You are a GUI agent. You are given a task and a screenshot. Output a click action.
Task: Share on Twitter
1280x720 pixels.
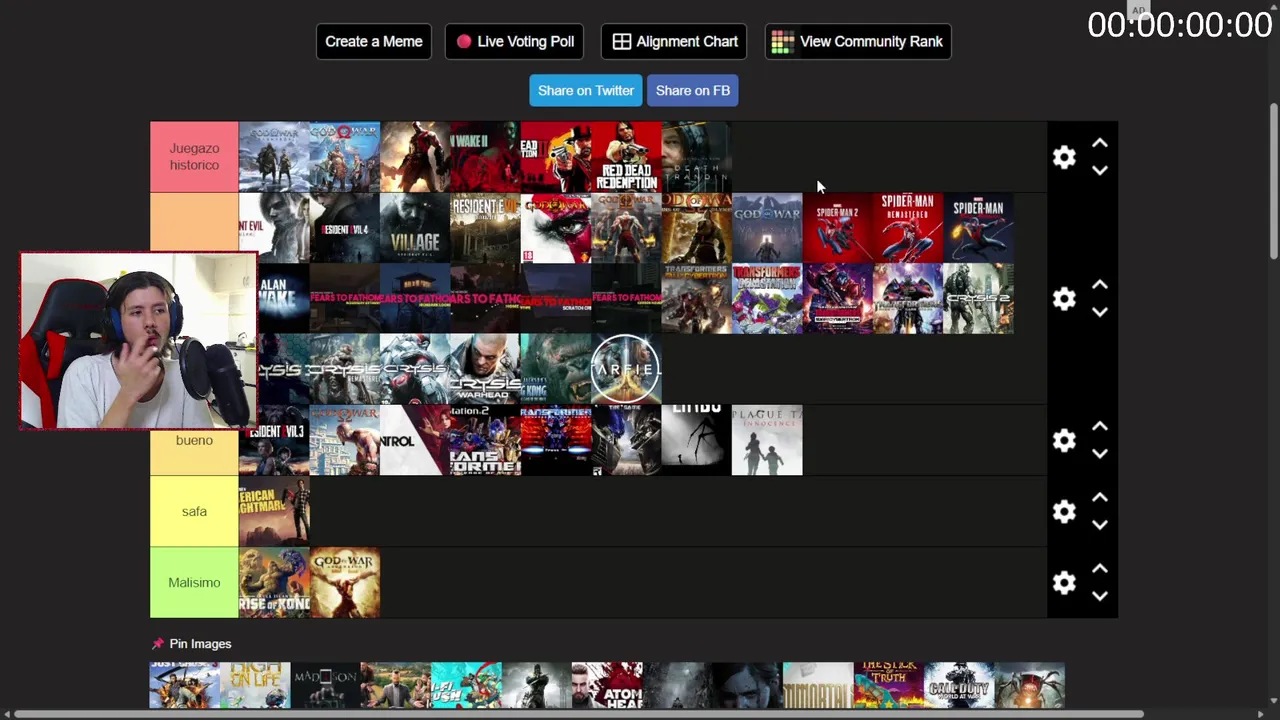pos(586,90)
